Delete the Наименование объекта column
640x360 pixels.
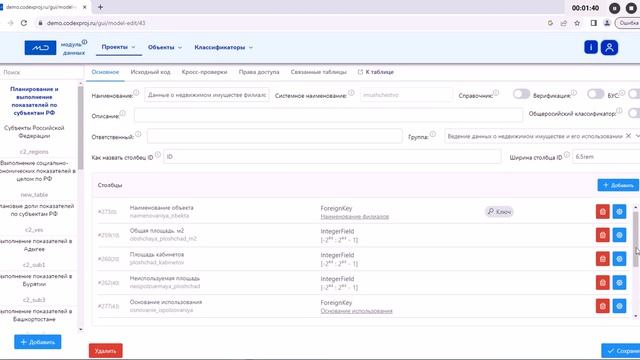click(x=602, y=211)
